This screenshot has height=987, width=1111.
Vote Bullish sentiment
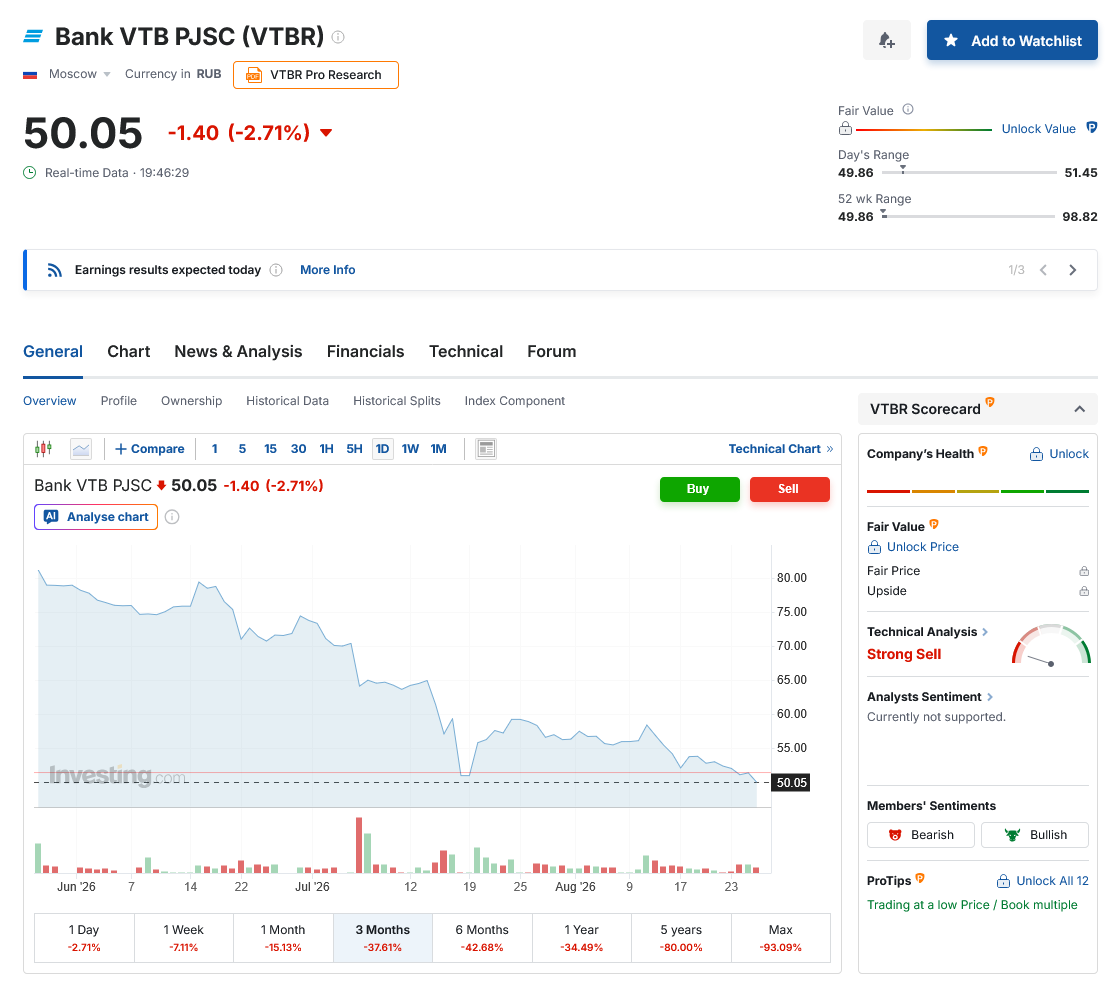(1034, 835)
